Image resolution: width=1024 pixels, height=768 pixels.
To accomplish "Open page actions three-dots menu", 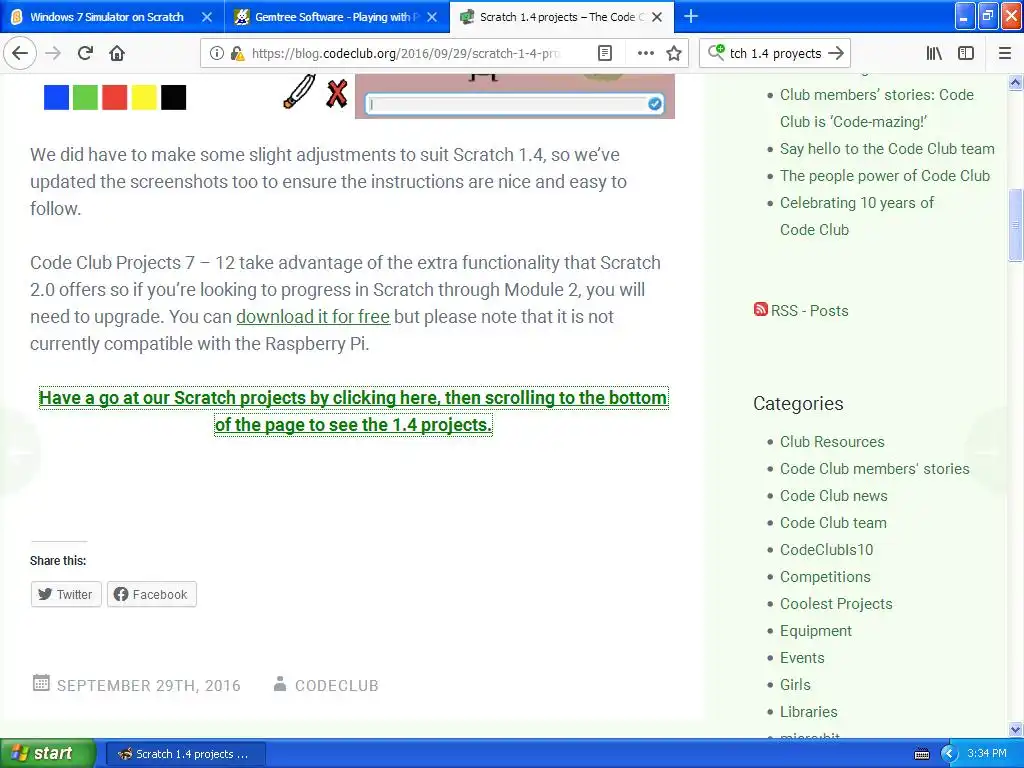I will pyautogui.click(x=645, y=53).
